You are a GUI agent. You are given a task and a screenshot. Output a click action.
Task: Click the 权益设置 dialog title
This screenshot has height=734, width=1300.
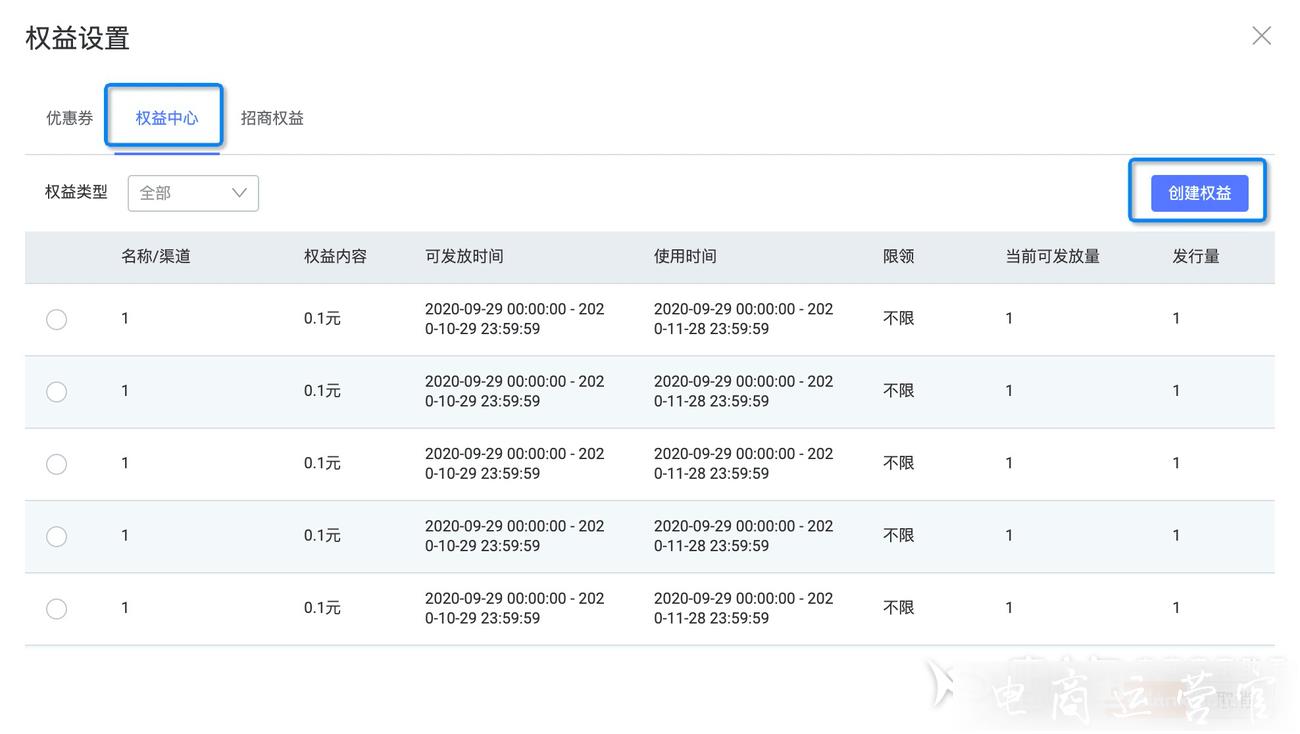[77, 38]
